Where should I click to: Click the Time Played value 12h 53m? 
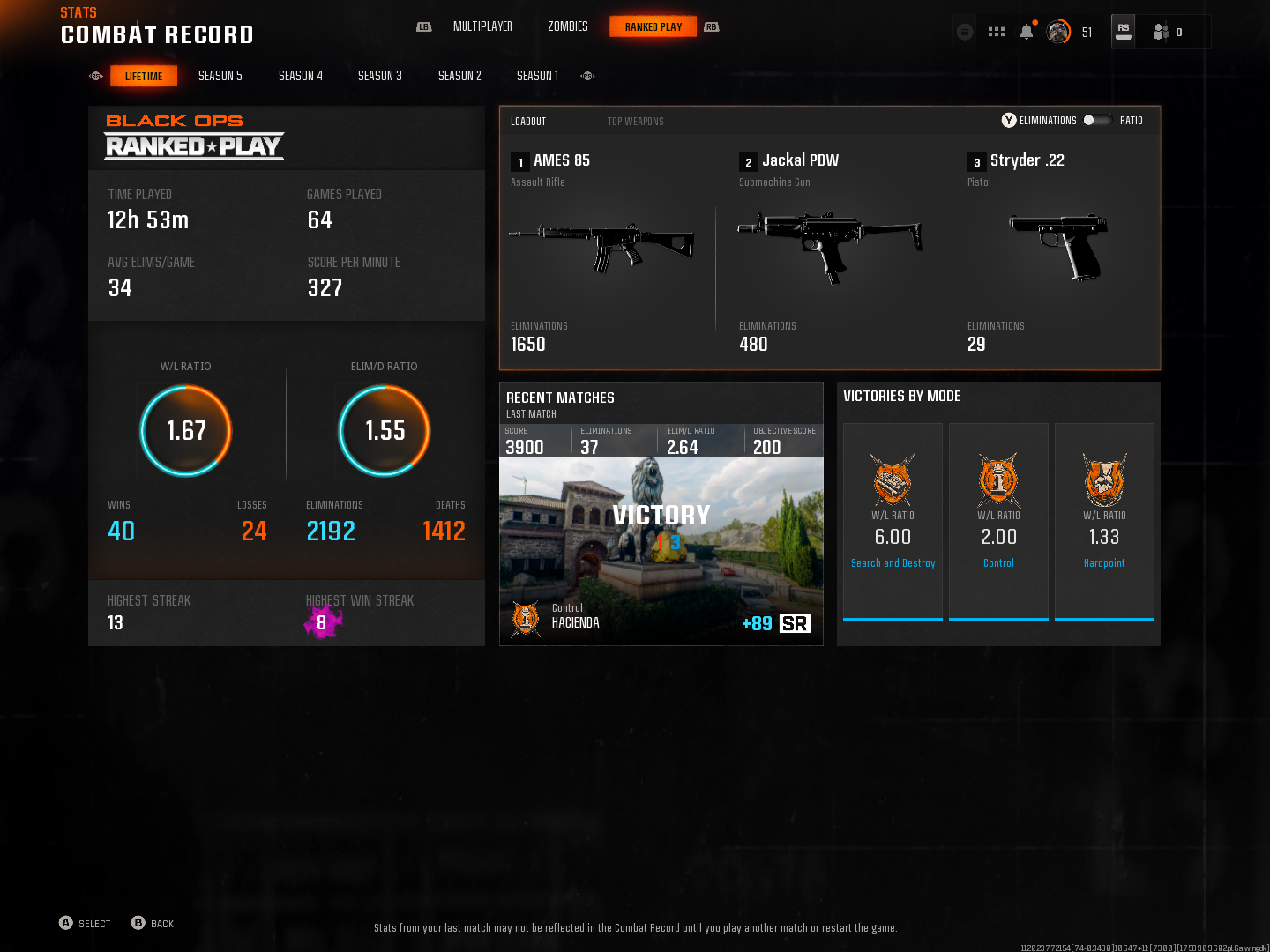point(148,220)
